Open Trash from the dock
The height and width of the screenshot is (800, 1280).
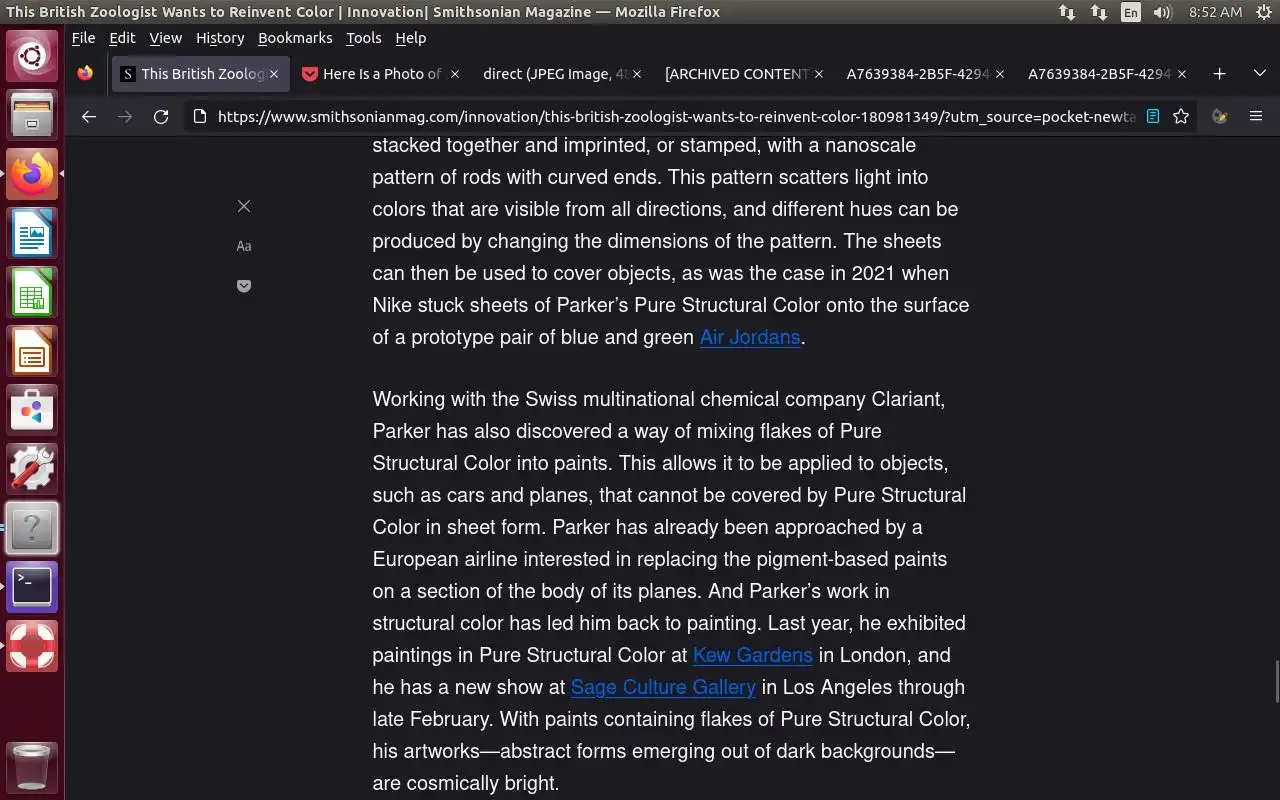tap(32, 768)
